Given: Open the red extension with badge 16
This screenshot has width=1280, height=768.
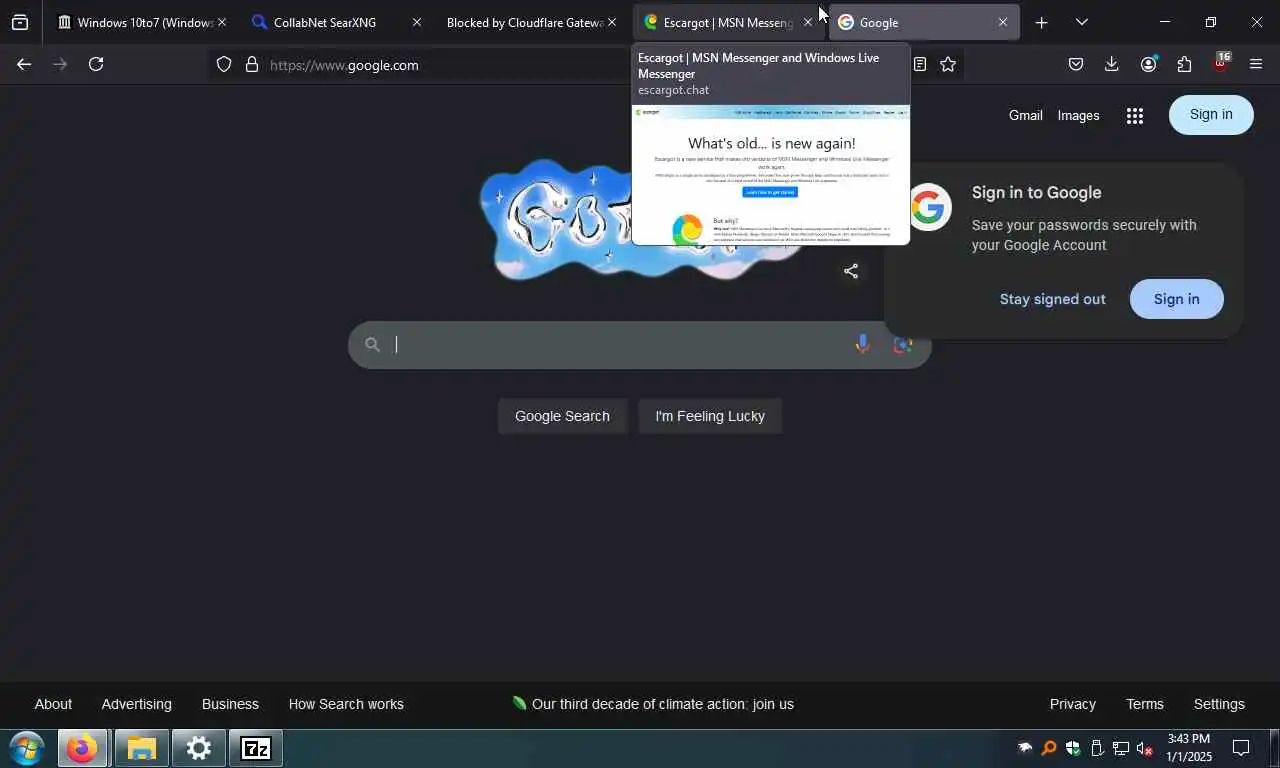Looking at the screenshot, I should click(x=1221, y=63).
